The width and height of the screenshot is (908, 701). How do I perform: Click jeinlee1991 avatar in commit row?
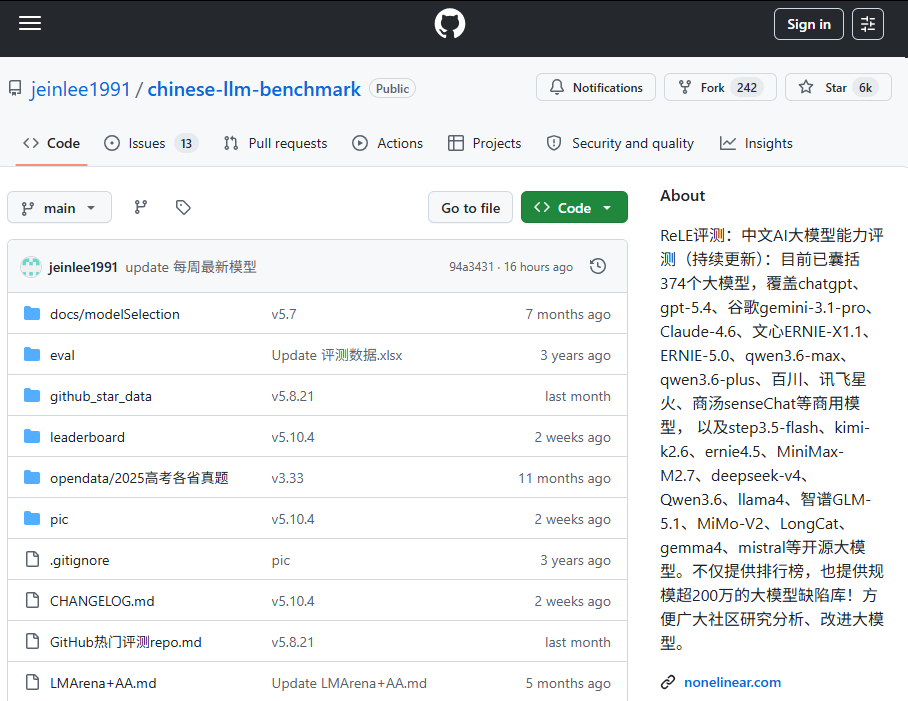coord(31,267)
